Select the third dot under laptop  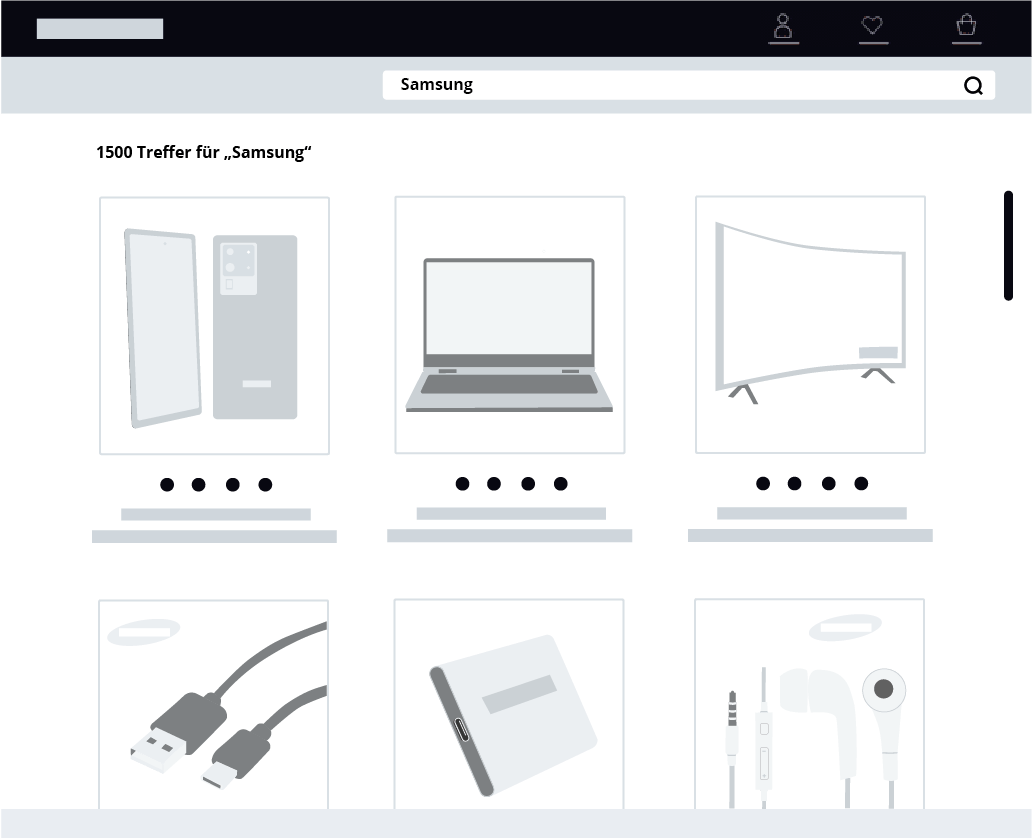(528, 484)
